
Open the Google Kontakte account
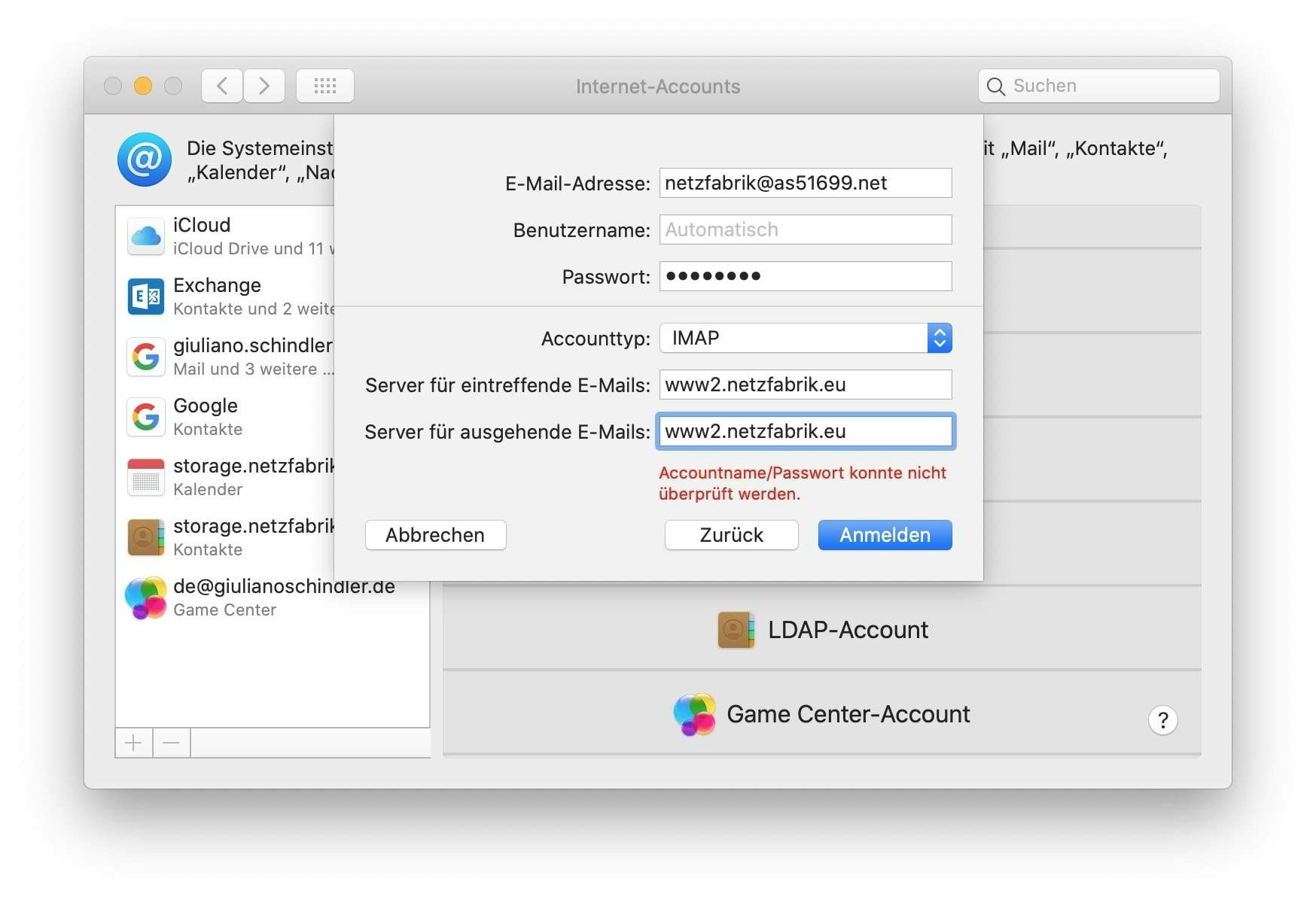[146, 416]
